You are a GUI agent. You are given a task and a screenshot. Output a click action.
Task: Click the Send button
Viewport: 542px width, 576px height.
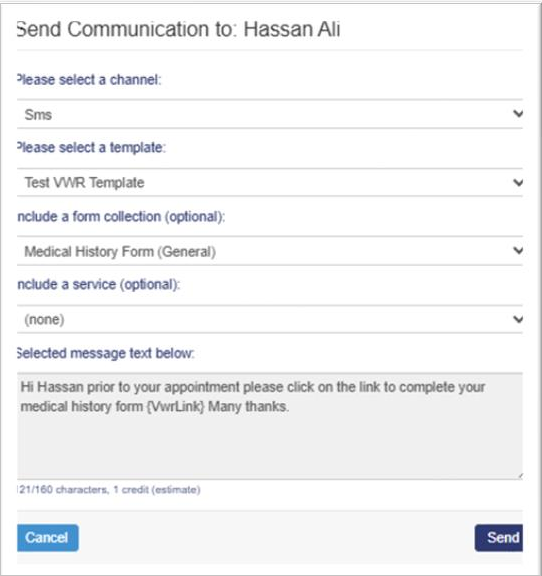click(499, 538)
